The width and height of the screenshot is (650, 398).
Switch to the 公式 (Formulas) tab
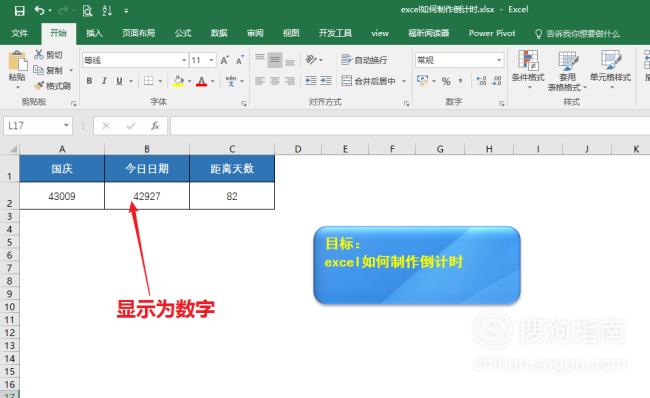tap(183, 33)
